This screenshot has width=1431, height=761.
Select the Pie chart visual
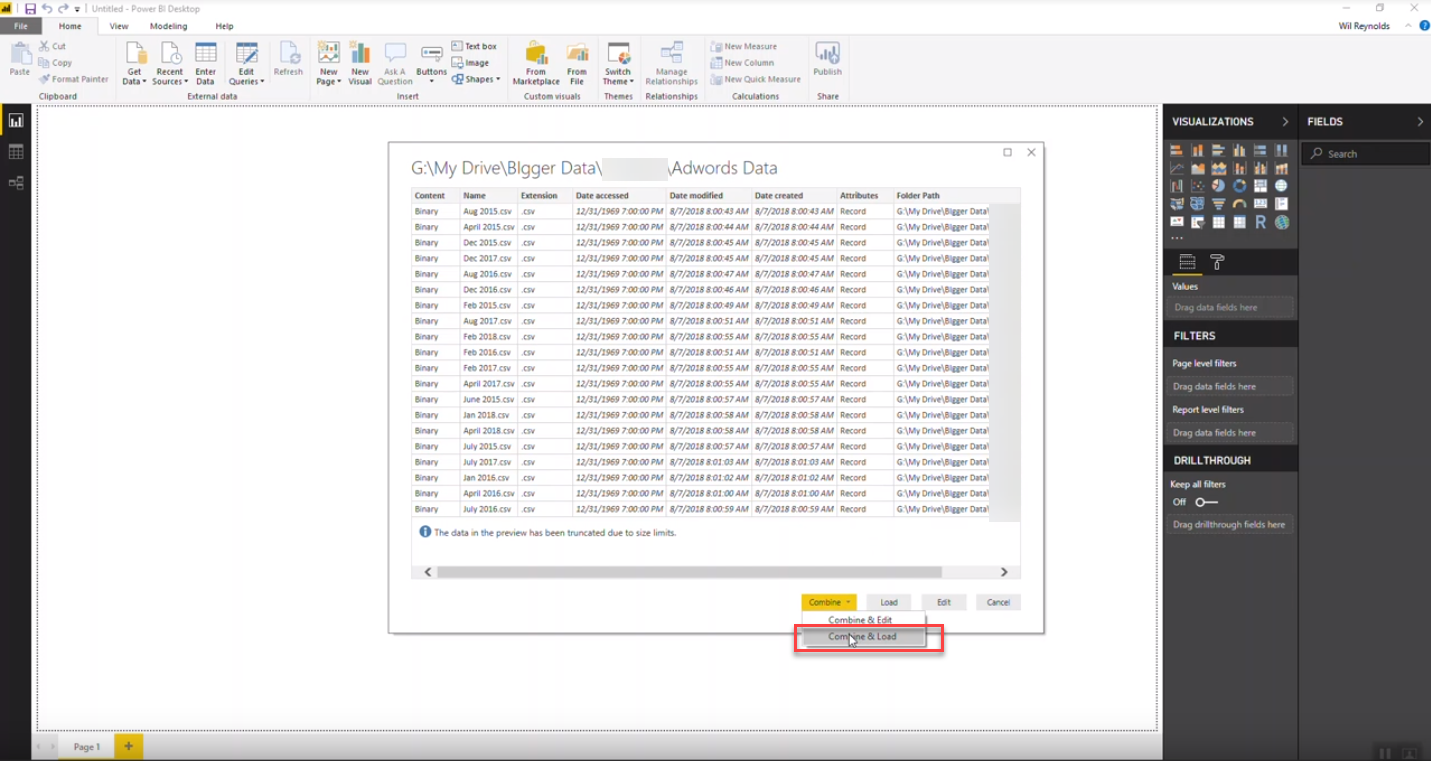(x=1219, y=186)
